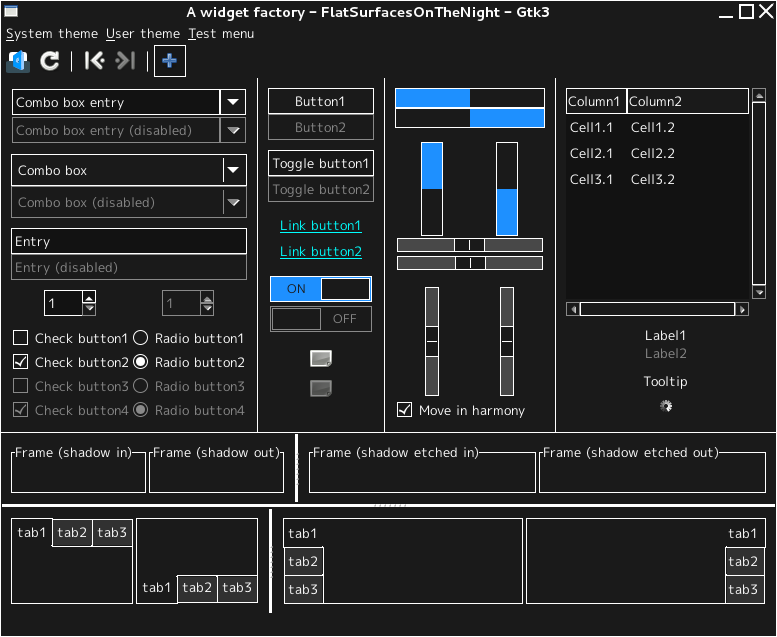Click the window menu icon in title bar
The height and width of the screenshot is (637, 777).
(x=11, y=11)
